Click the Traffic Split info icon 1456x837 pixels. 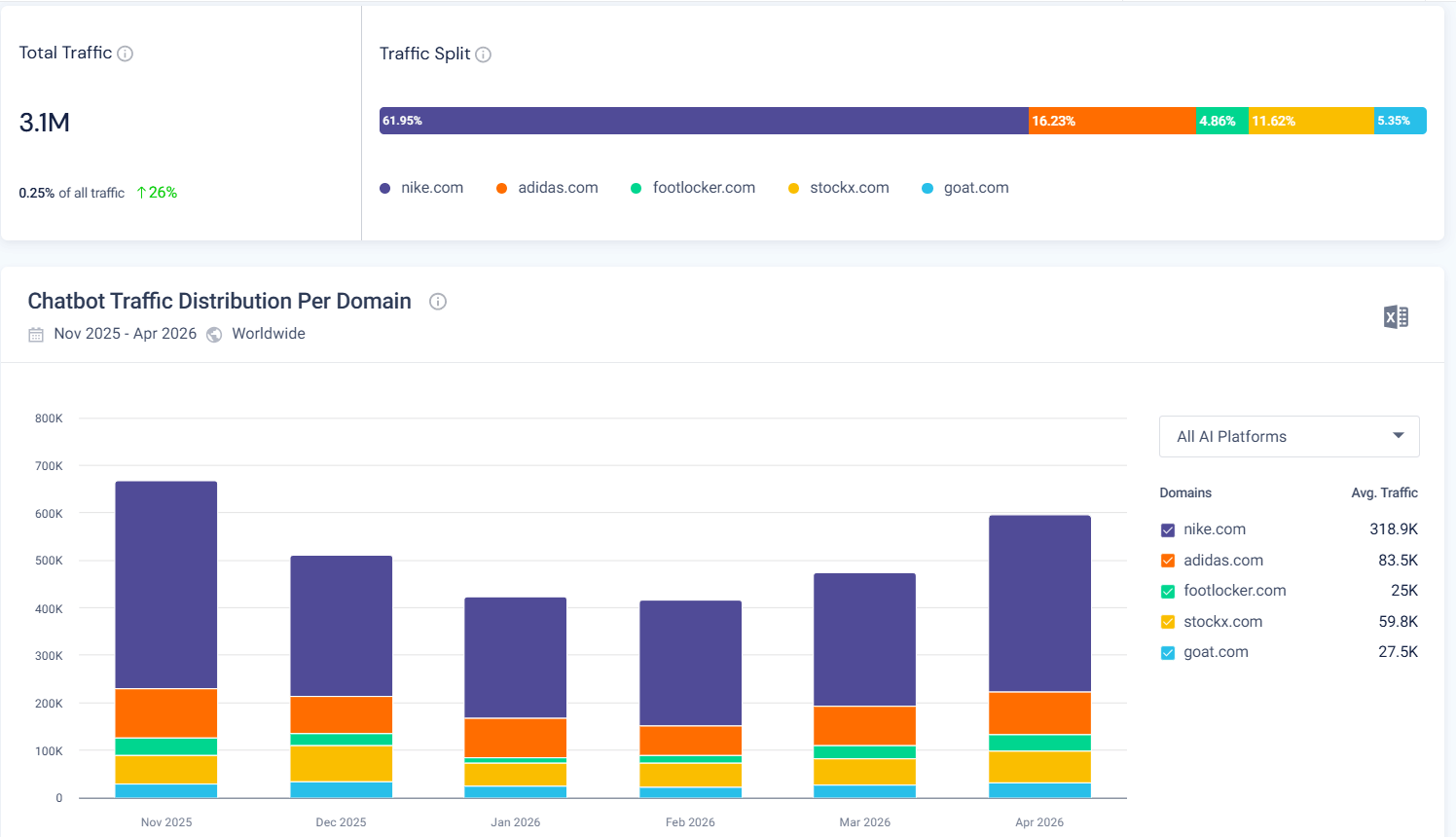click(x=483, y=55)
